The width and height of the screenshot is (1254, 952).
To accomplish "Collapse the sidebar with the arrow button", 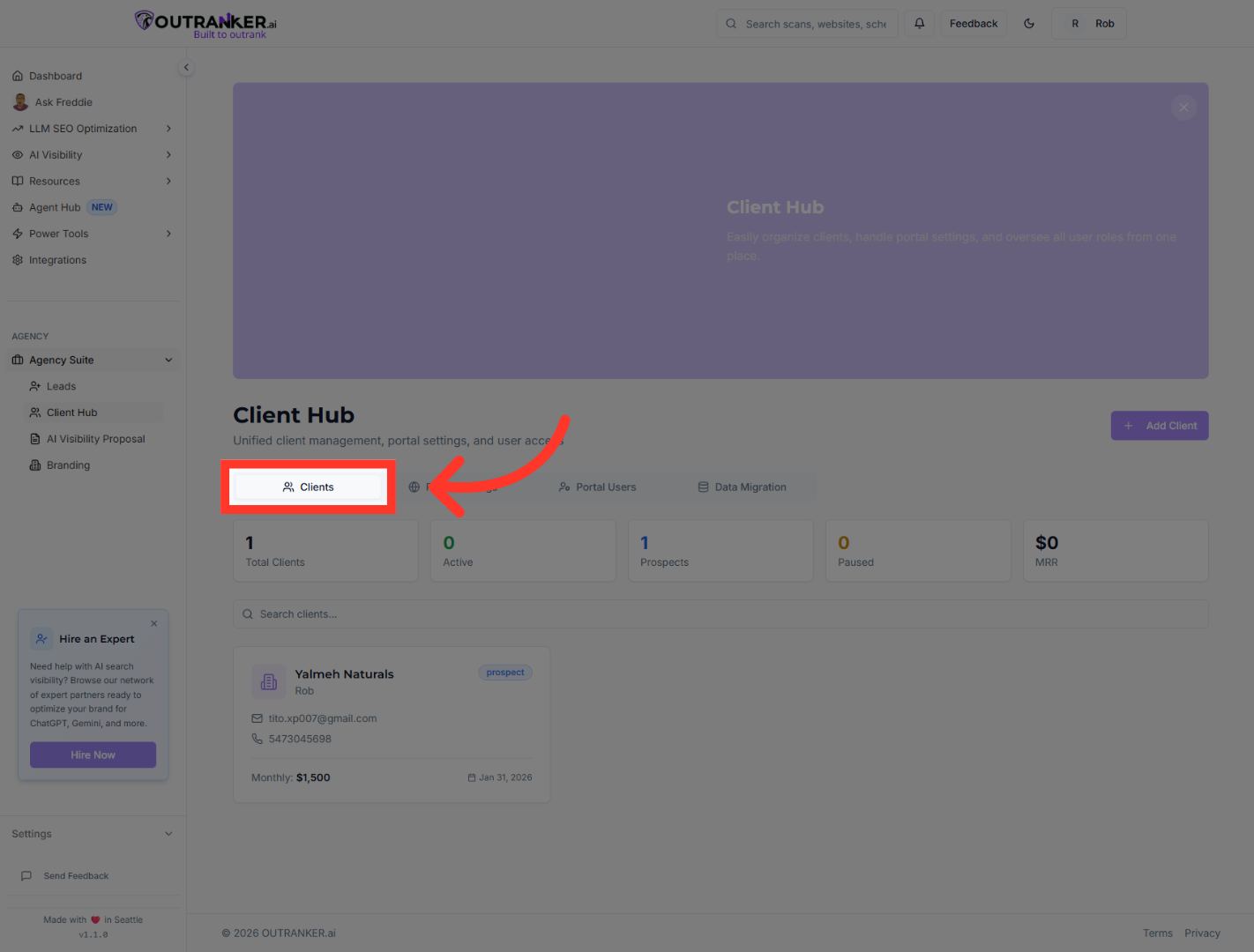I will click(186, 67).
